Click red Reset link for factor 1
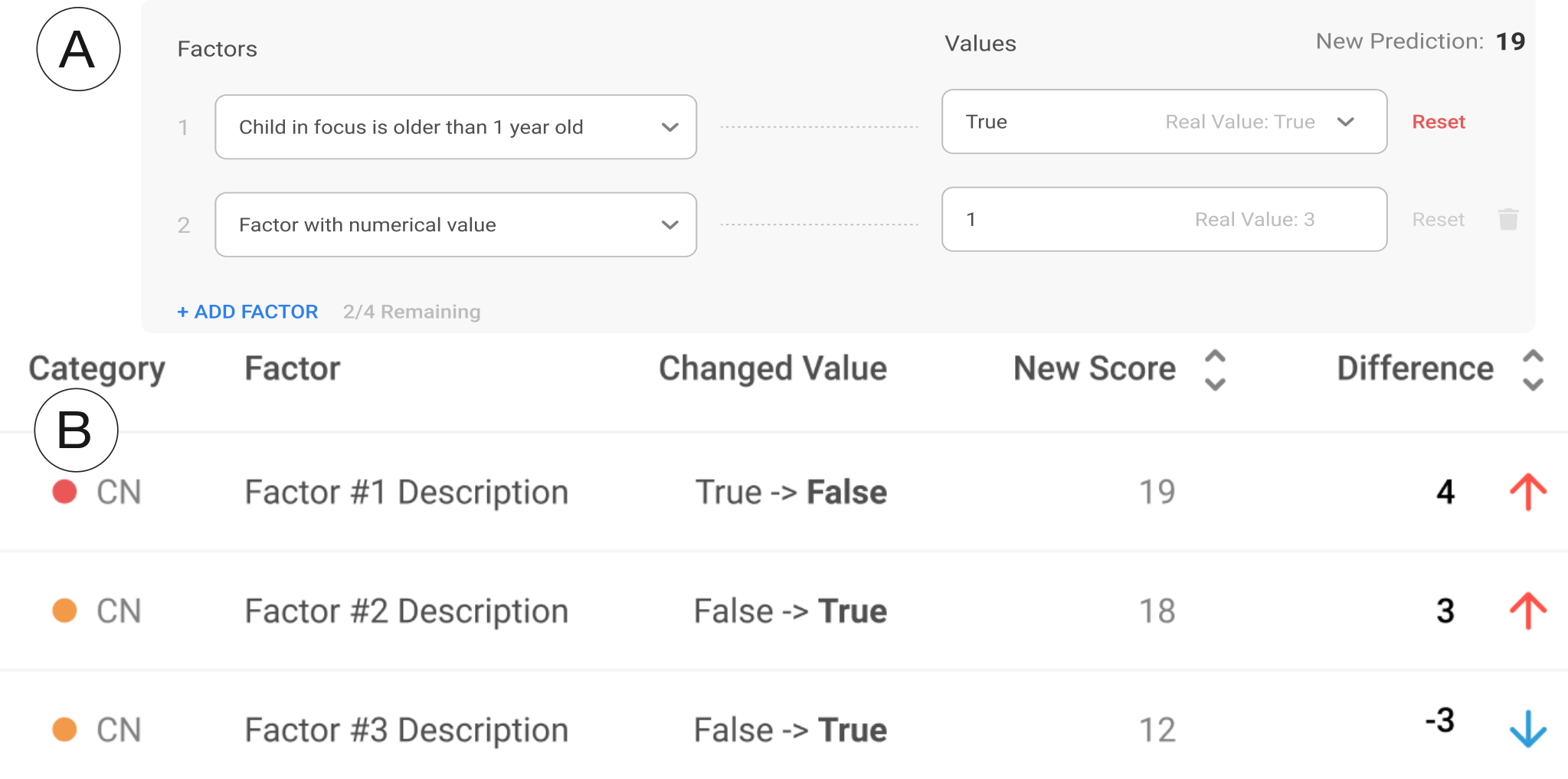The image size is (1568, 779). coord(1439,122)
